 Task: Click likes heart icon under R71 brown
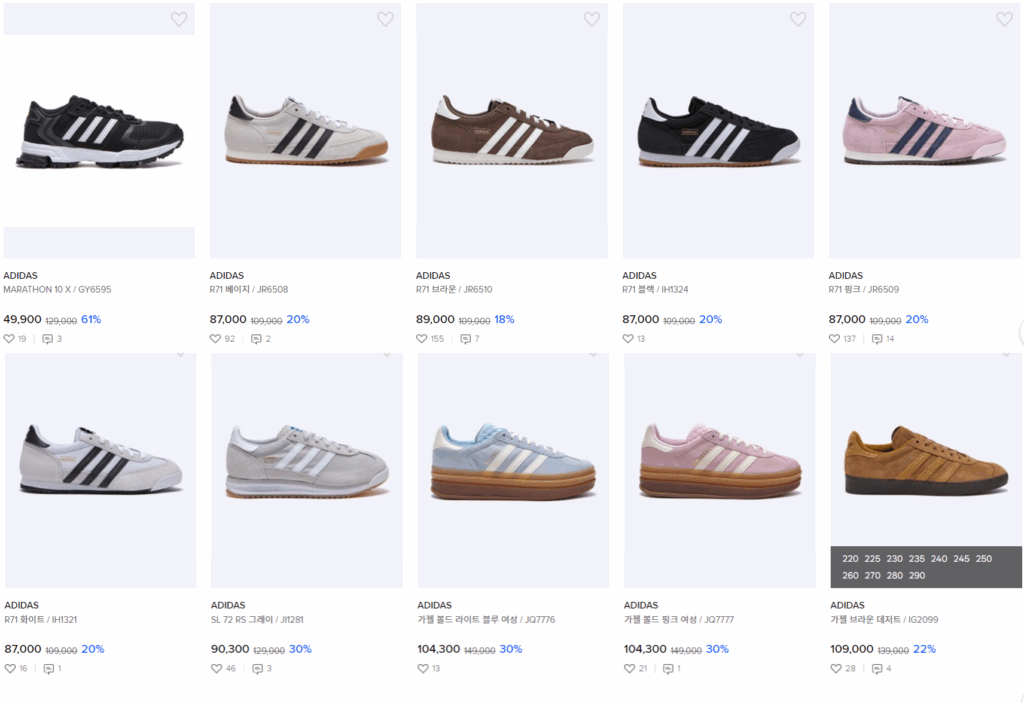422,339
